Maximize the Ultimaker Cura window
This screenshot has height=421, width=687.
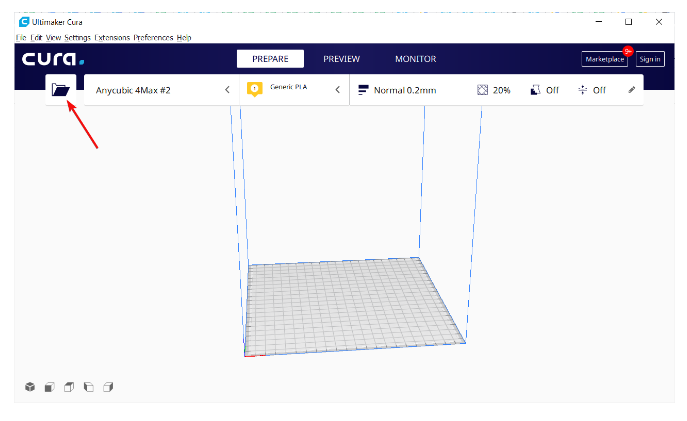[628, 21]
